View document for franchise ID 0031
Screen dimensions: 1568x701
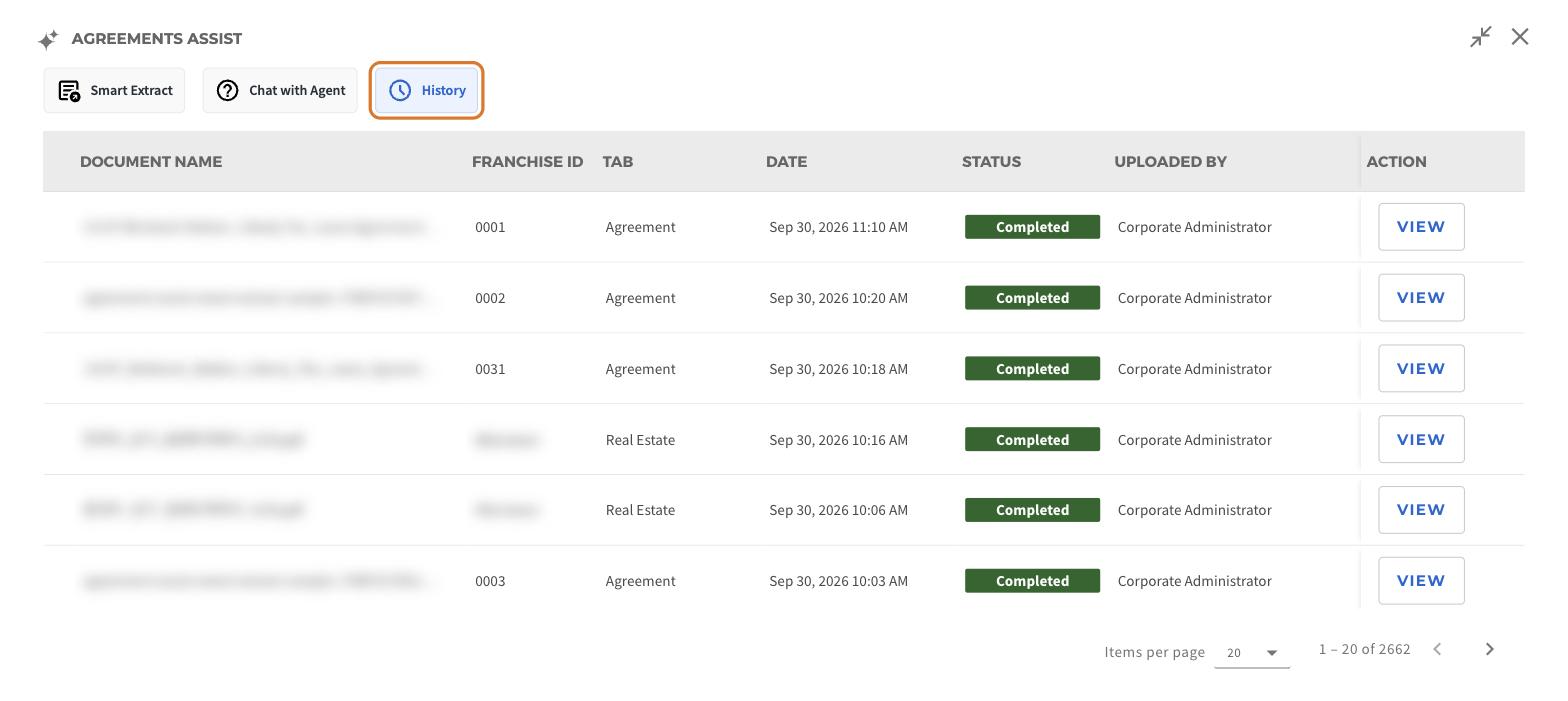pyautogui.click(x=1421, y=369)
